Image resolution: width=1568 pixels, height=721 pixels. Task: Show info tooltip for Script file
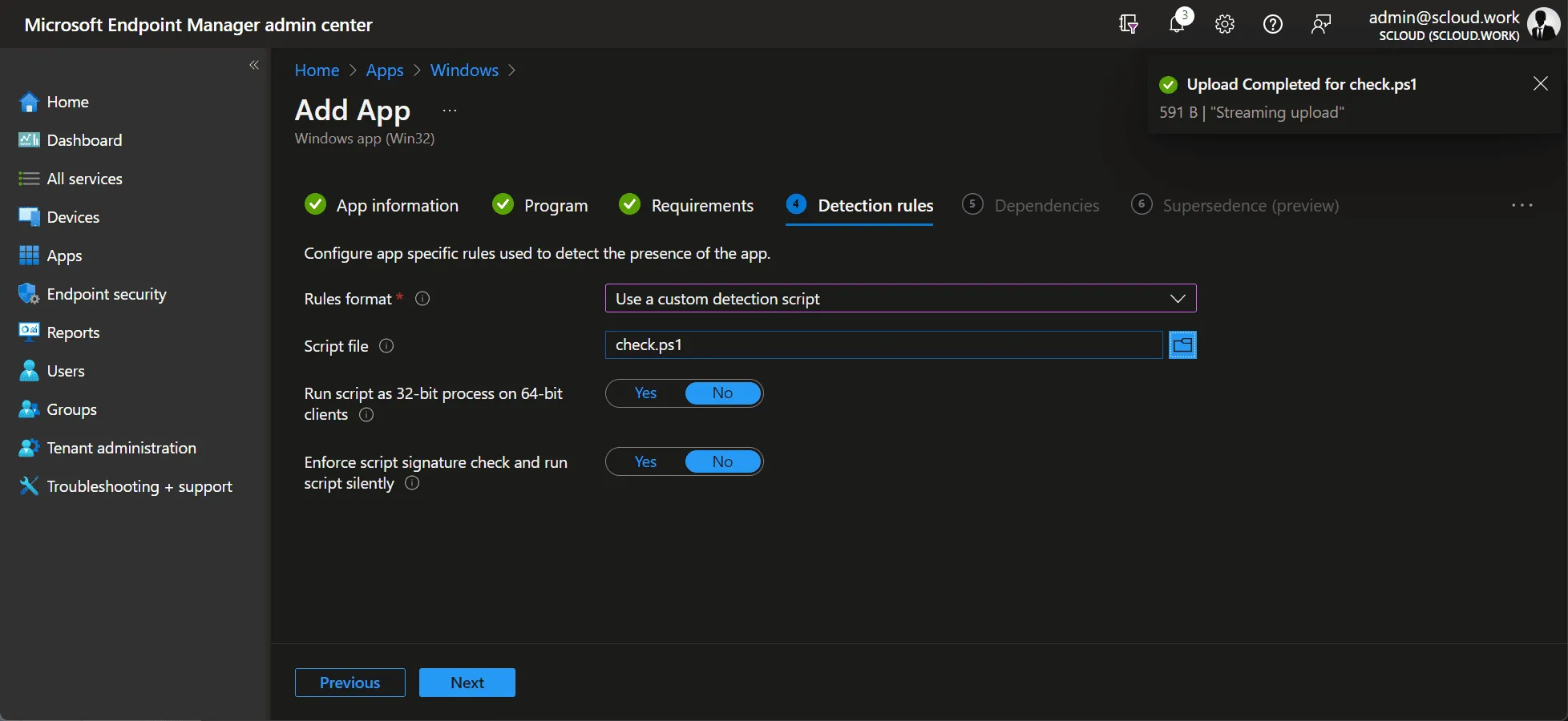(386, 346)
